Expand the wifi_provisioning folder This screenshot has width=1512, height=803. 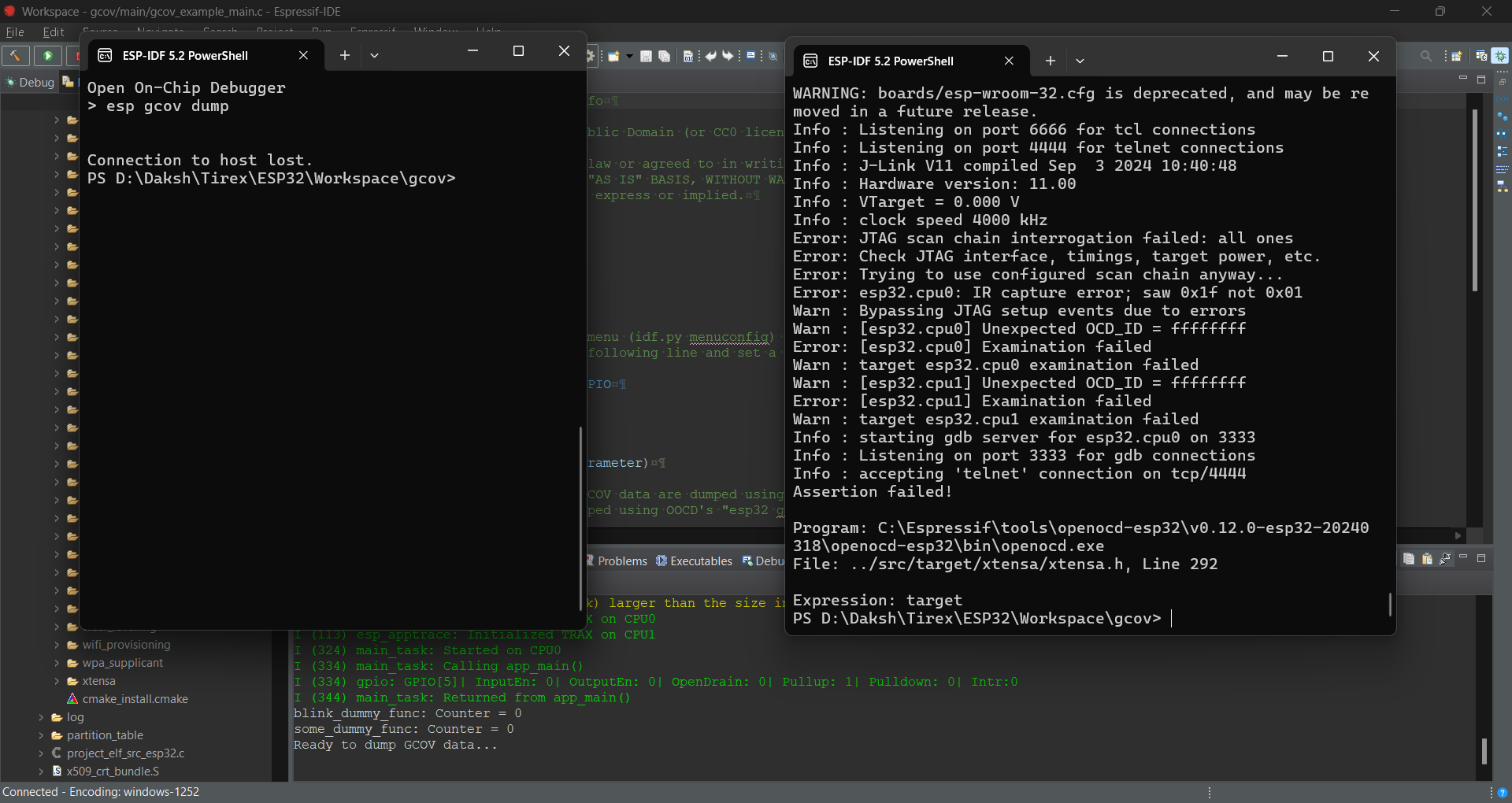click(x=57, y=645)
